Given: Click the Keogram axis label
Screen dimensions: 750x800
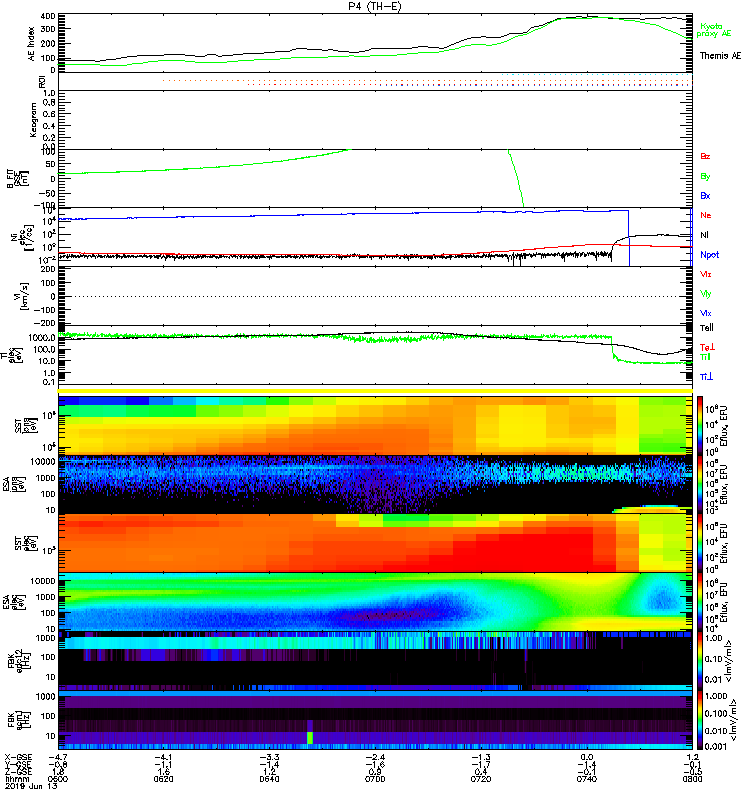Looking at the screenshot, I should tap(33, 120).
